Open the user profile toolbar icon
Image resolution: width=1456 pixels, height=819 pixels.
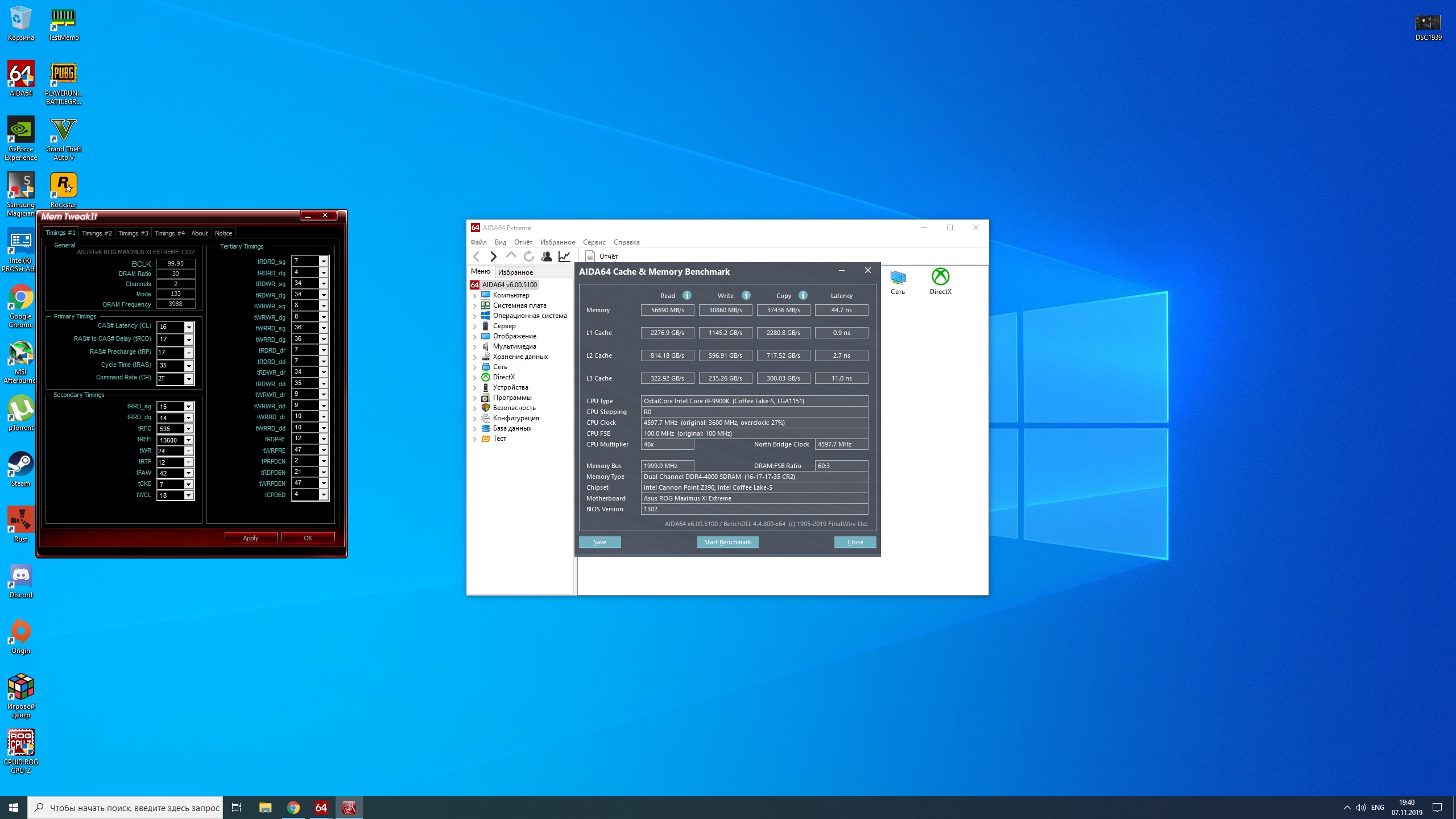coord(546,257)
